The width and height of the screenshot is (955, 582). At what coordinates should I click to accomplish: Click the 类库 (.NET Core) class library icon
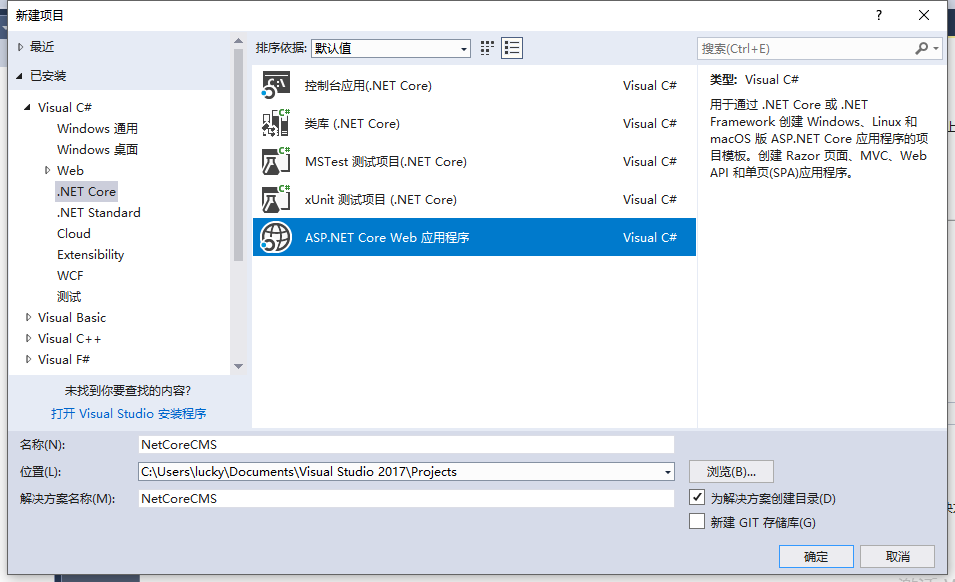coord(275,123)
